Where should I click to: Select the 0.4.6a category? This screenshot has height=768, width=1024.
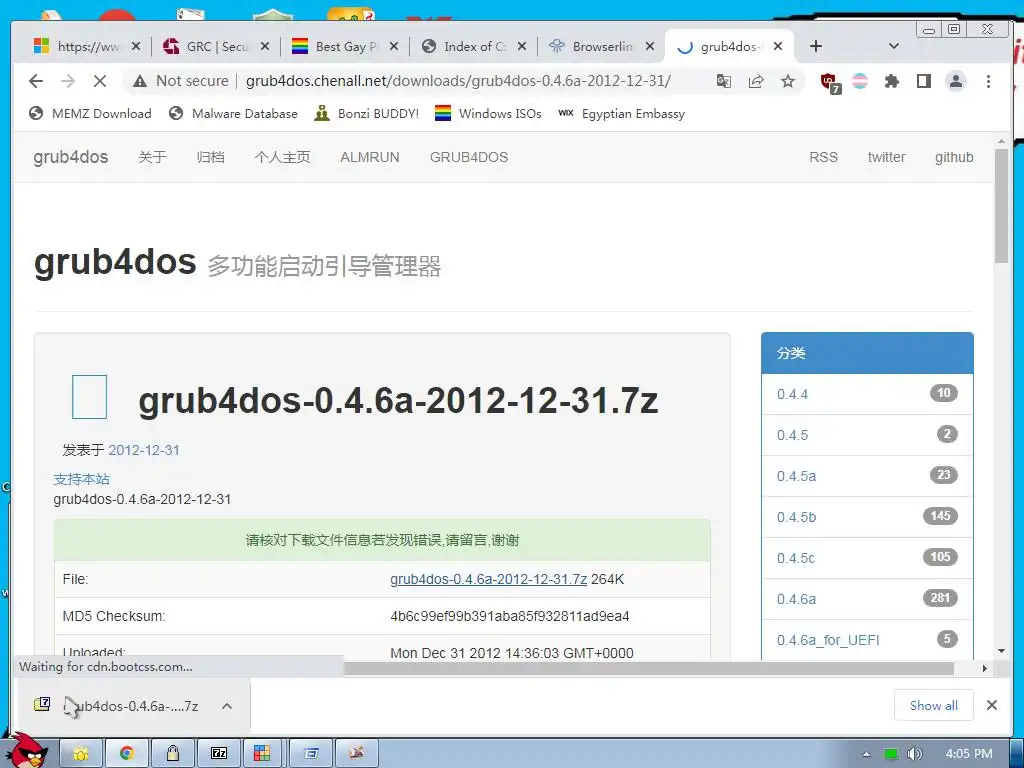[x=867, y=599]
